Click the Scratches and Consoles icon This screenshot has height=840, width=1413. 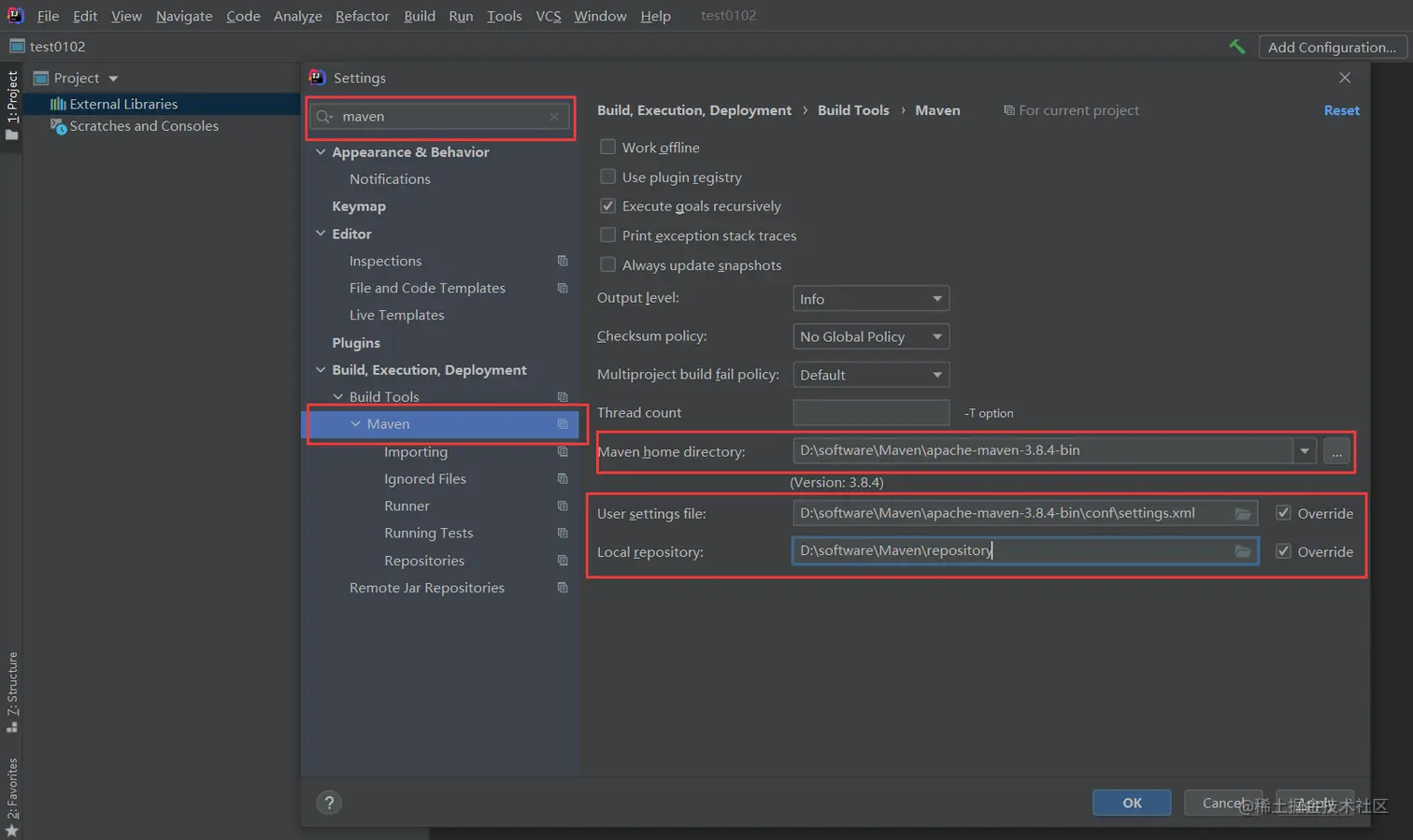[x=58, y=125]
